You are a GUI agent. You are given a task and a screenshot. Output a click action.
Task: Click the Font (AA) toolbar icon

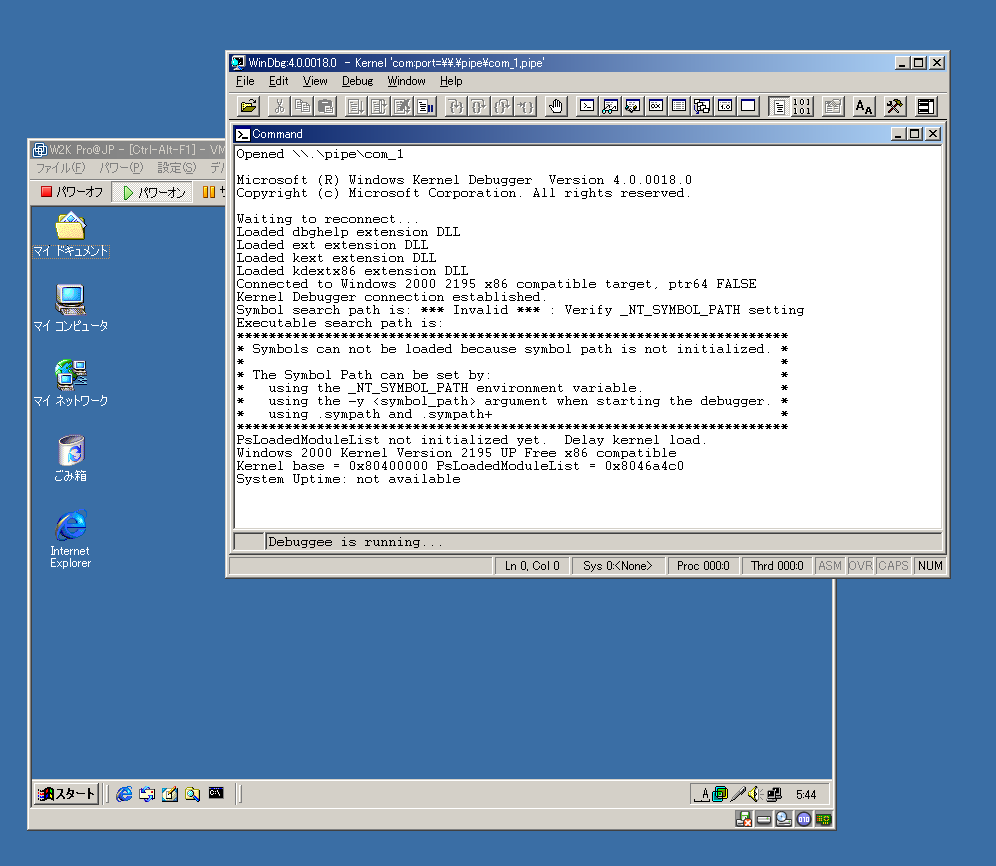coord(864,106)
